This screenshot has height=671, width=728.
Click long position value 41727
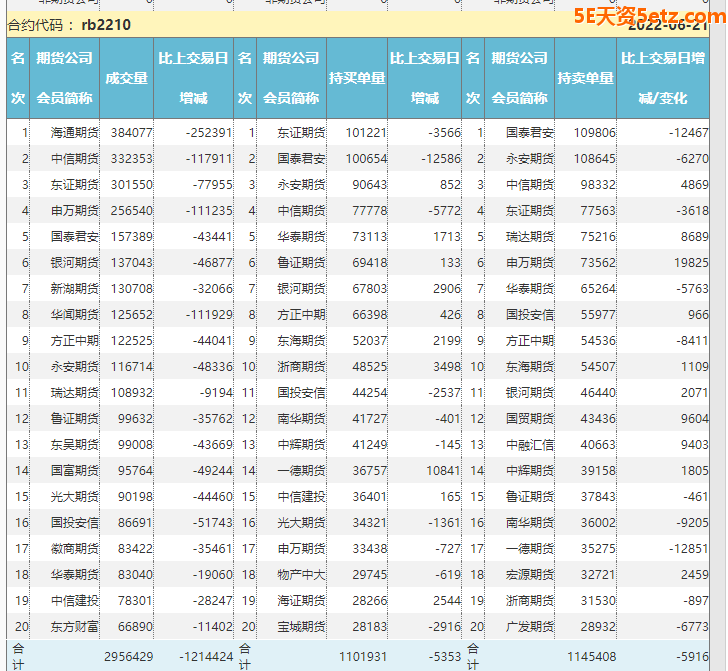coord(369,419)
